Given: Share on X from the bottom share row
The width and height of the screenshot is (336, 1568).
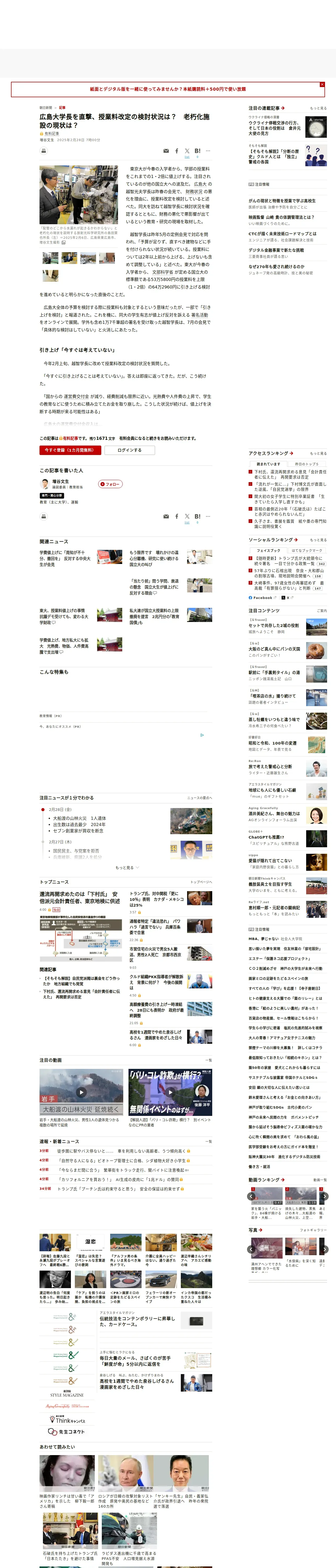Looking at the screenshot, I should [x=187, y=516].
